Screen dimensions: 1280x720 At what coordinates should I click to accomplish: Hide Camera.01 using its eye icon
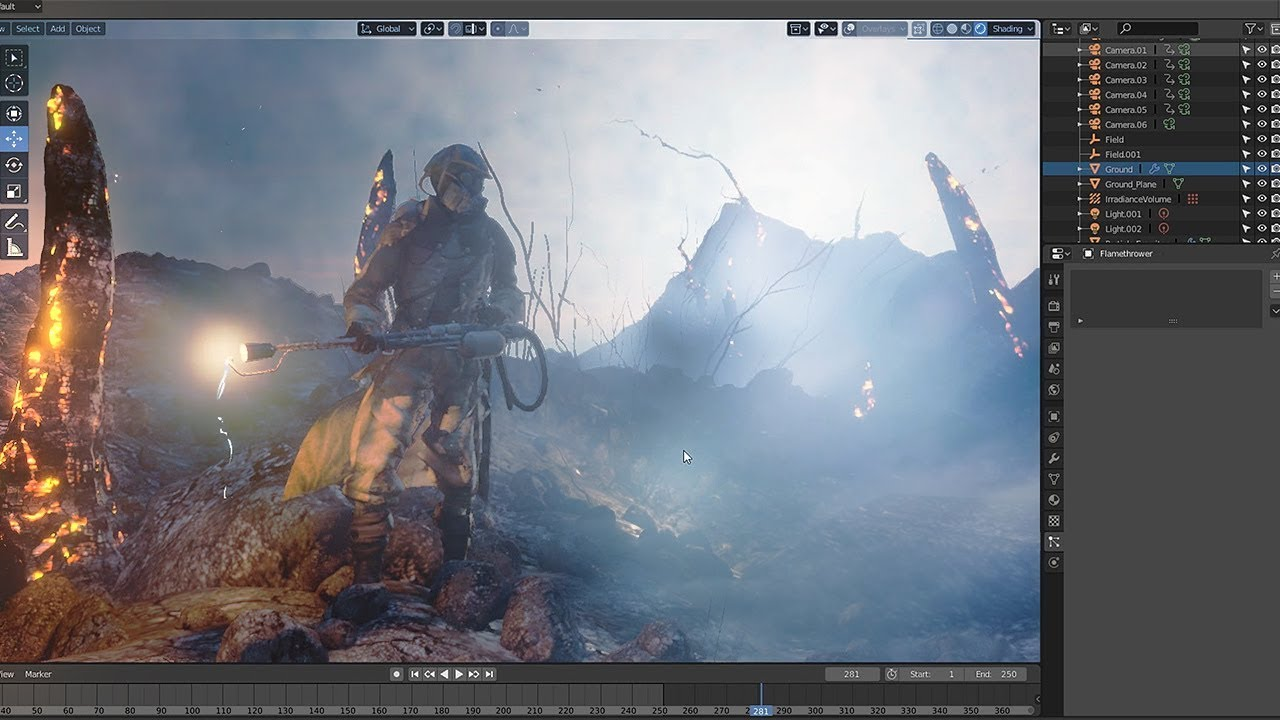click(x=1262, y=50)
